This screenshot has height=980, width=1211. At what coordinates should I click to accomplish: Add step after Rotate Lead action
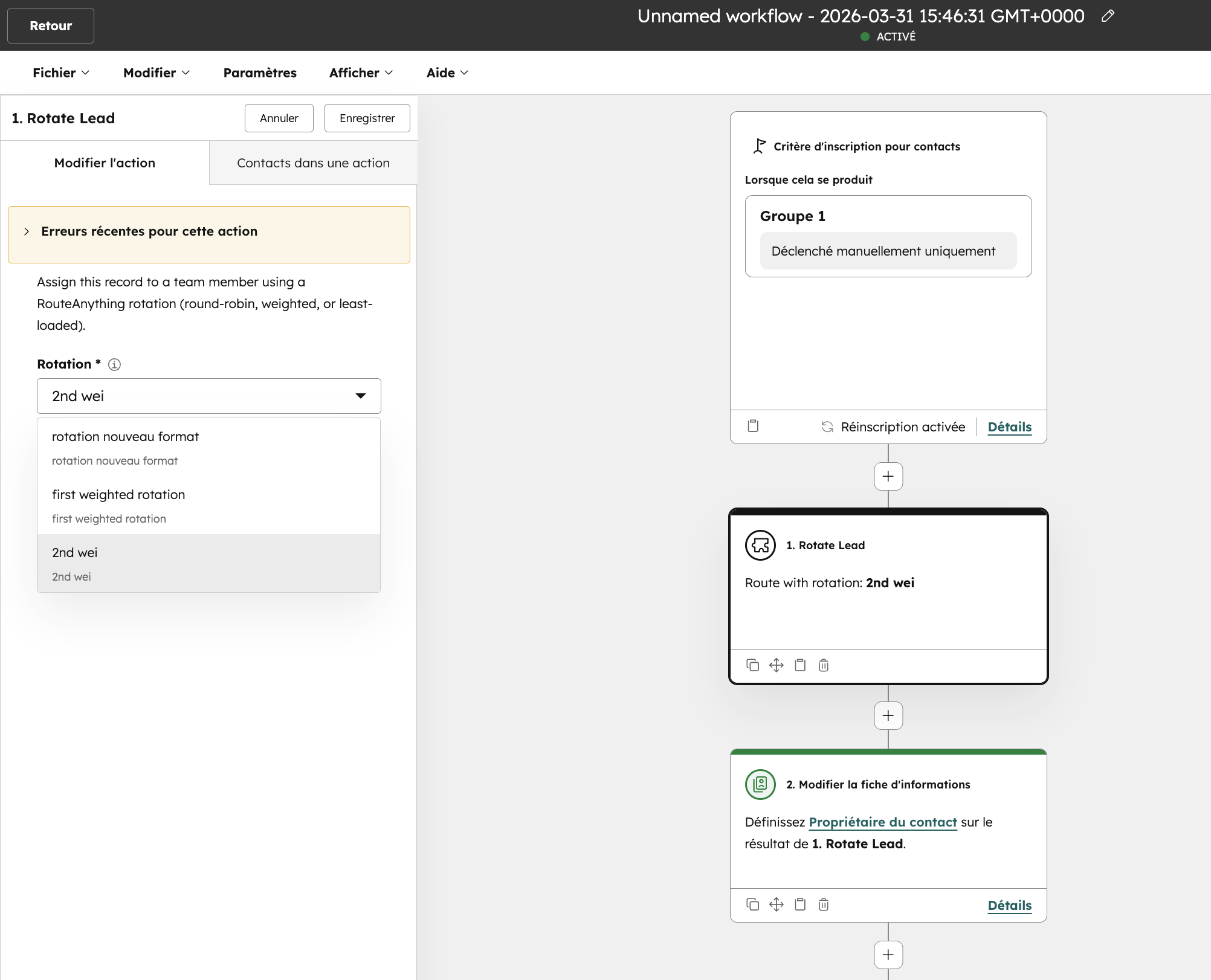point(888,716)
